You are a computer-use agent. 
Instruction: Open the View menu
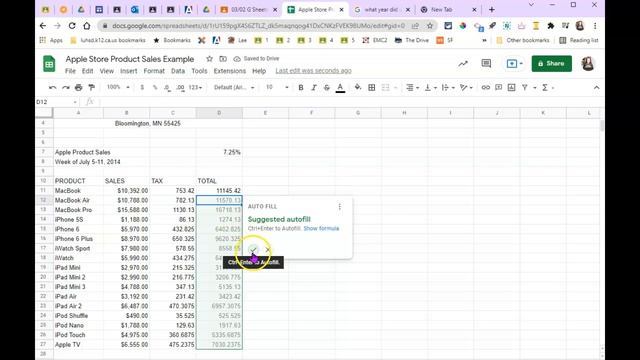click(x=107, y=71)
